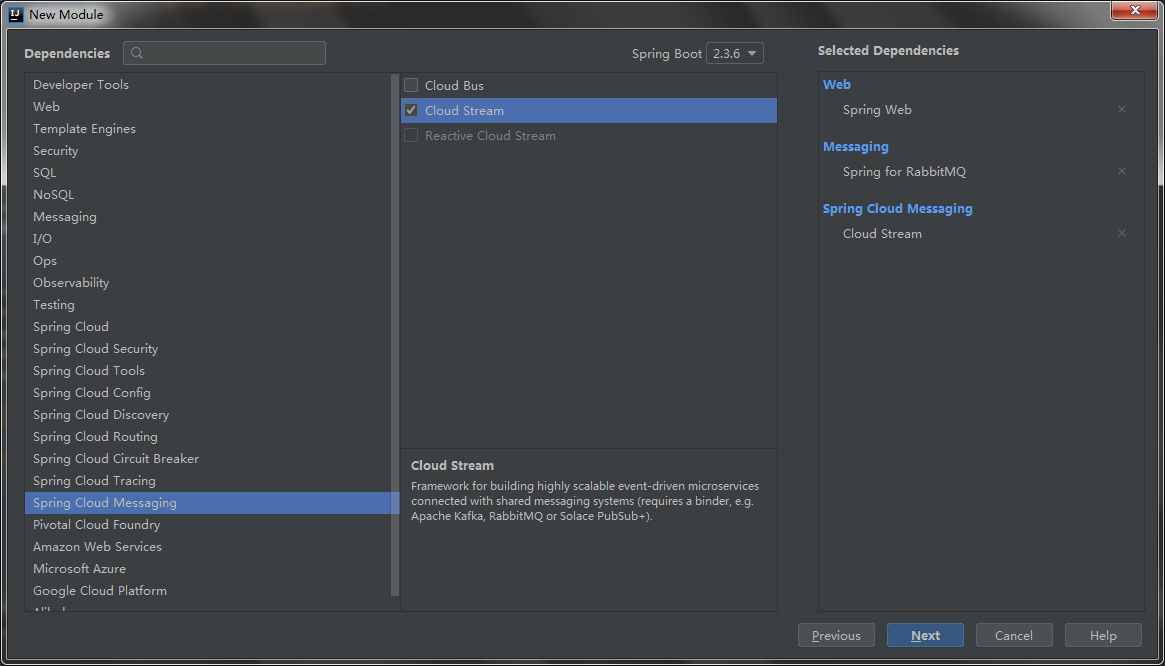1165x666 pixels.
Task: Click the IntelliJ icon in title bar
Action: [x=16, y=14]
